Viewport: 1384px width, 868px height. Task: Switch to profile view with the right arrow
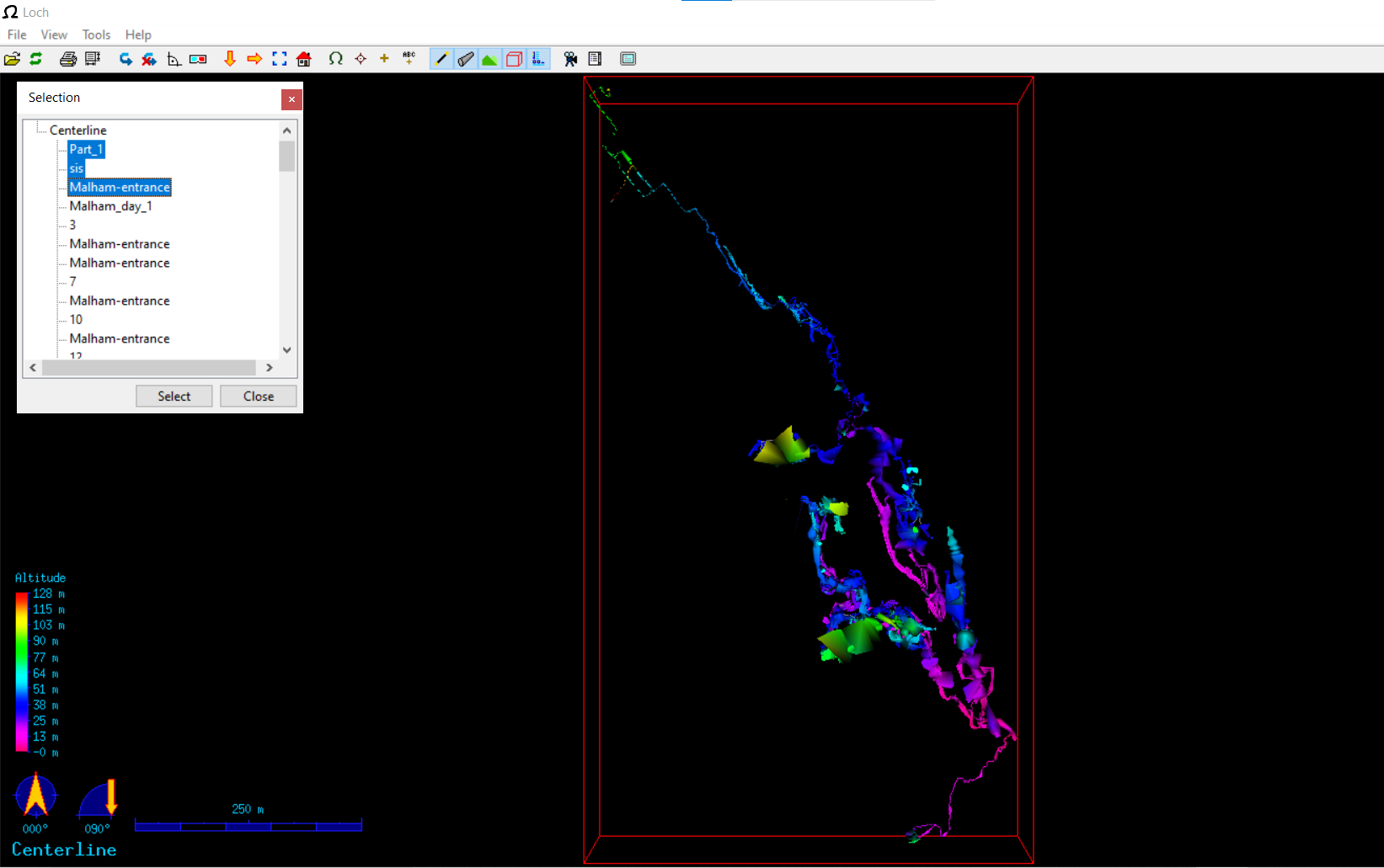click(x=254, y=59)
